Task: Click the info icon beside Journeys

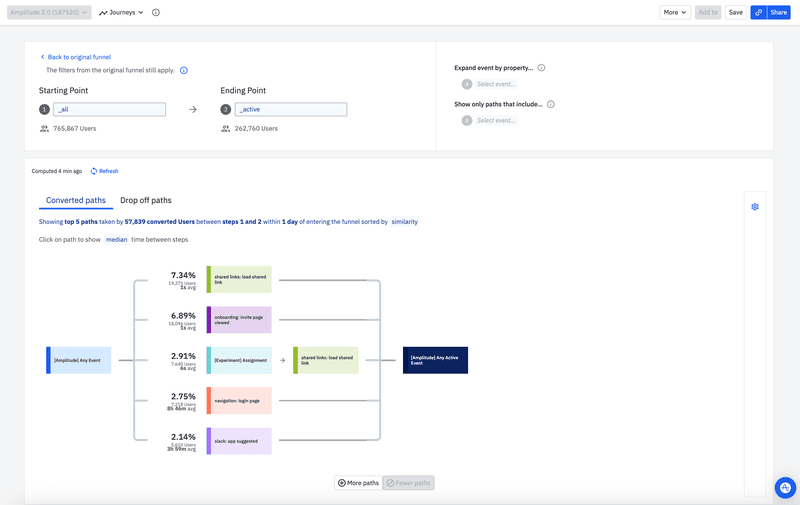Action: (156, 13)
